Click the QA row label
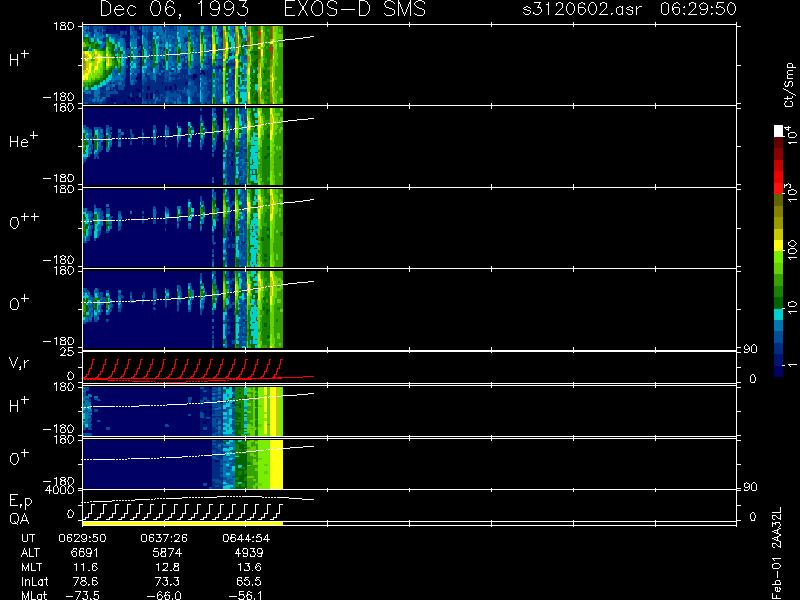Screen dimensions: 800x600 [19, 519]
